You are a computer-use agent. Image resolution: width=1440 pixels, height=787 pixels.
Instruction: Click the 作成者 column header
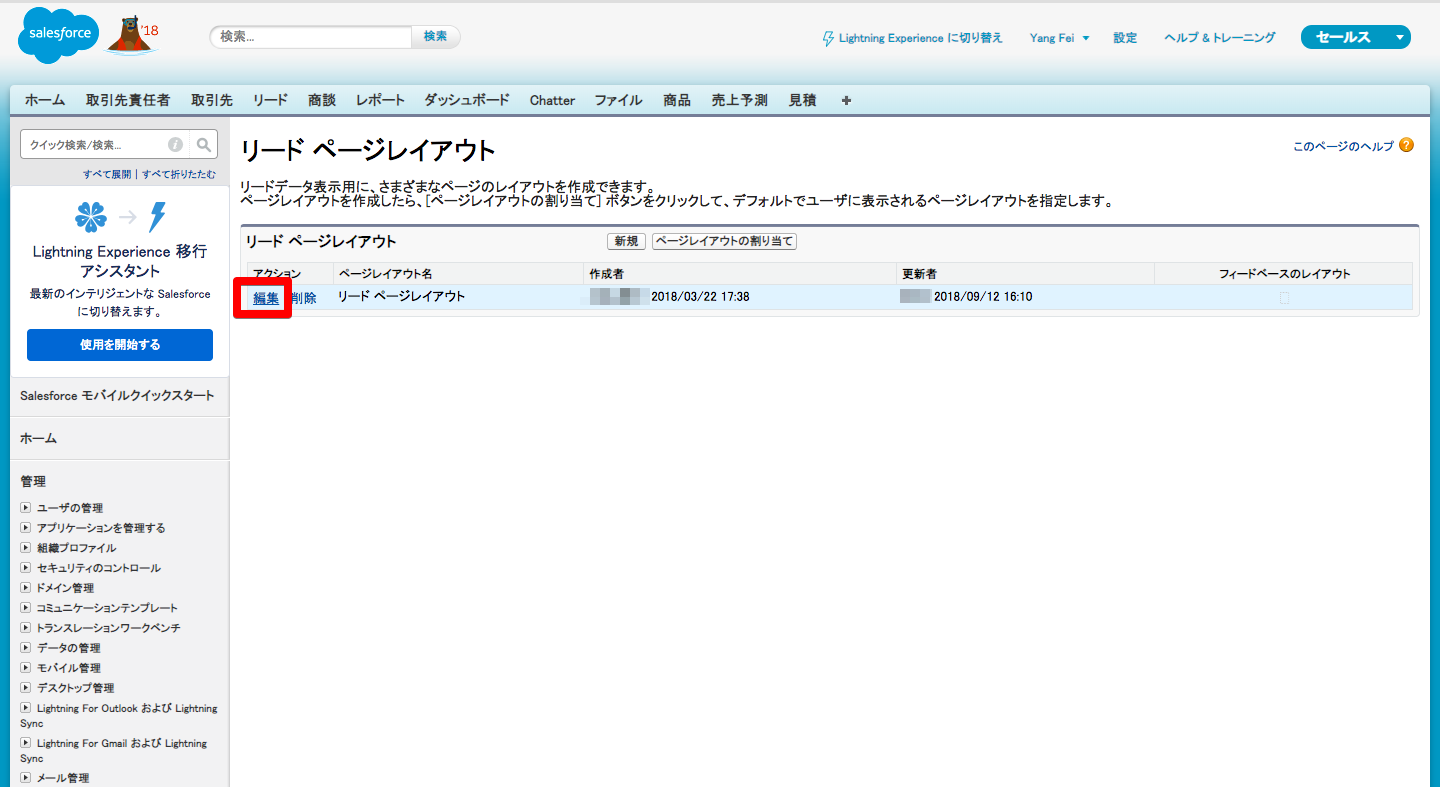607,274
